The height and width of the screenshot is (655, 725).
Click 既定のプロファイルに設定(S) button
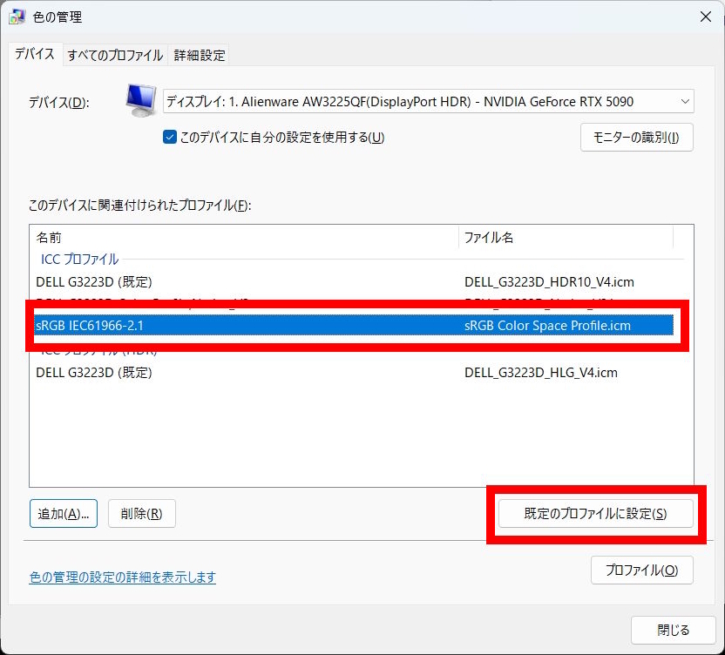click(595, 514)
